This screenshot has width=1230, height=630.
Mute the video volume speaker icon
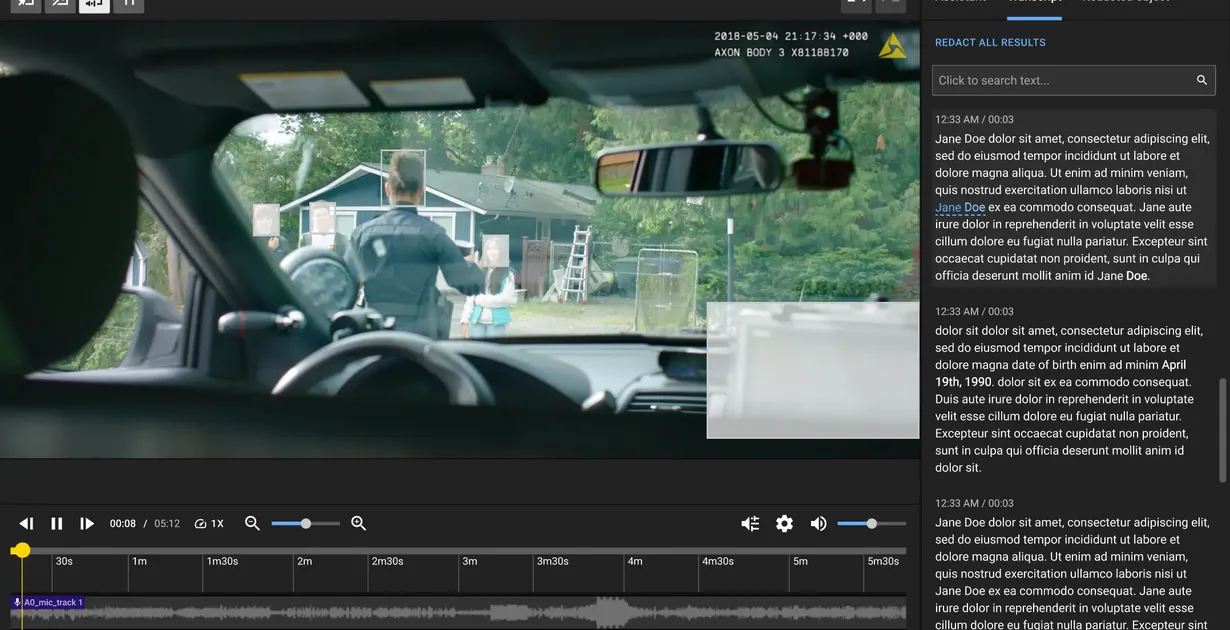(x=817, y=521)
